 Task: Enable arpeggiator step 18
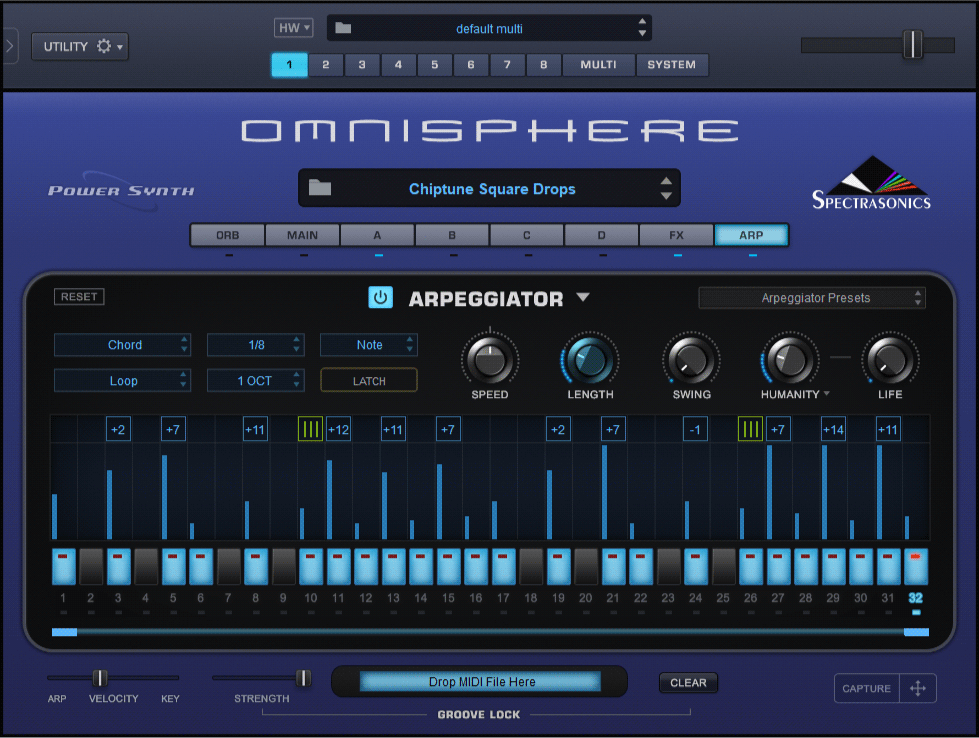click(x=531, y=566)
